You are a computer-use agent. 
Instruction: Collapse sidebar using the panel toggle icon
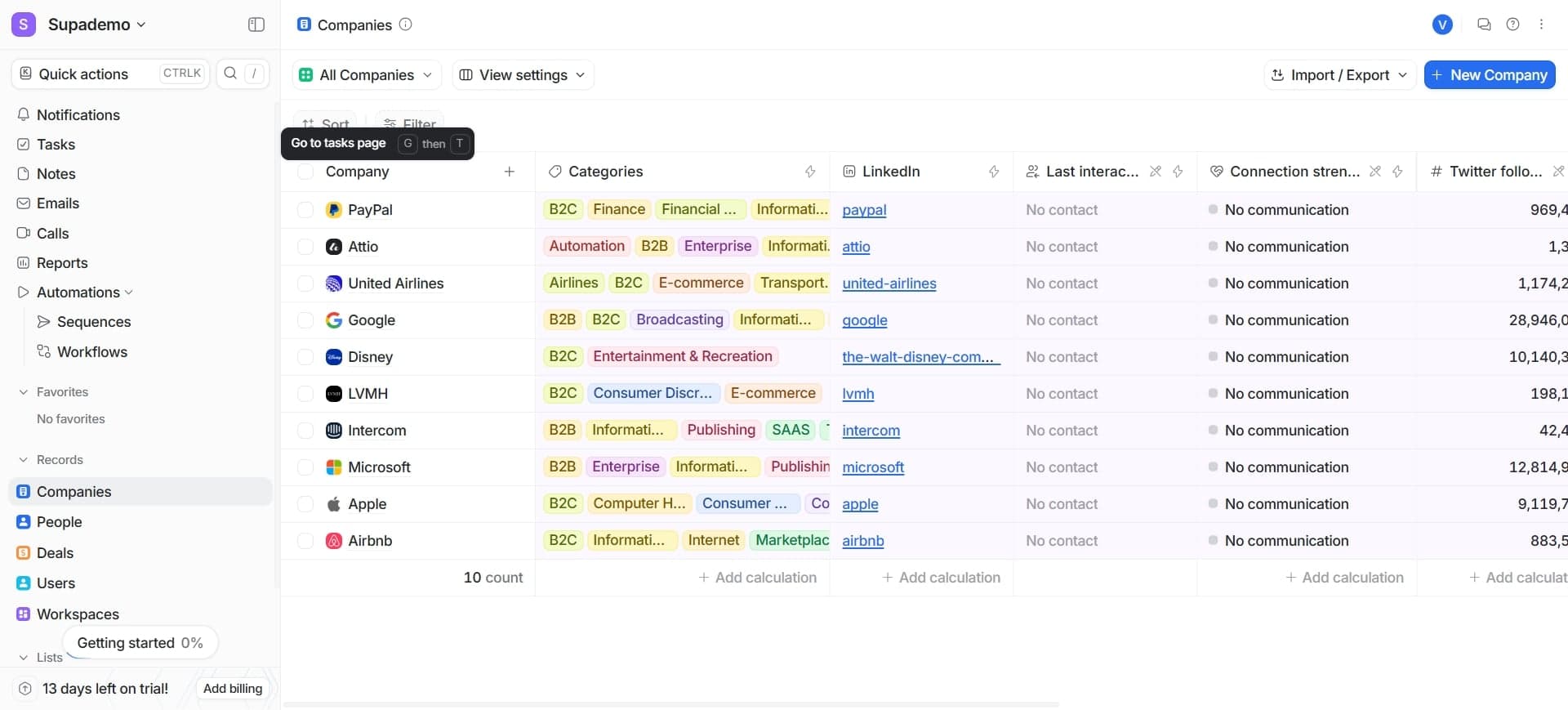(256, 25)
